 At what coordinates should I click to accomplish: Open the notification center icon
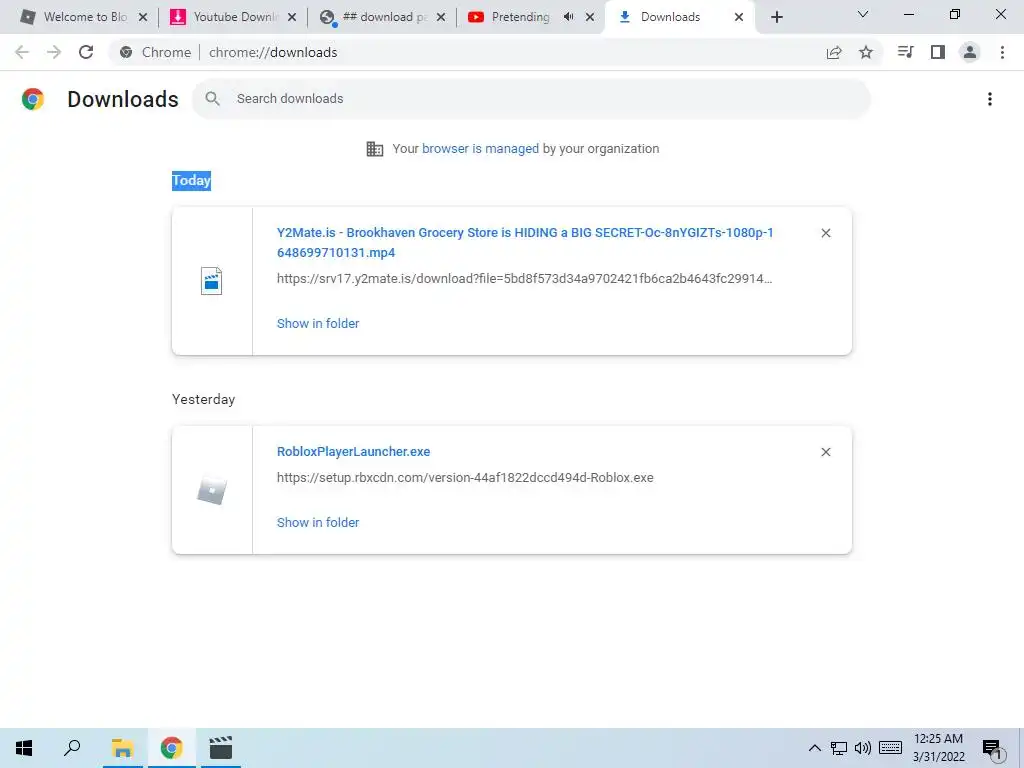pyautogui.click(x=992, y=748)
